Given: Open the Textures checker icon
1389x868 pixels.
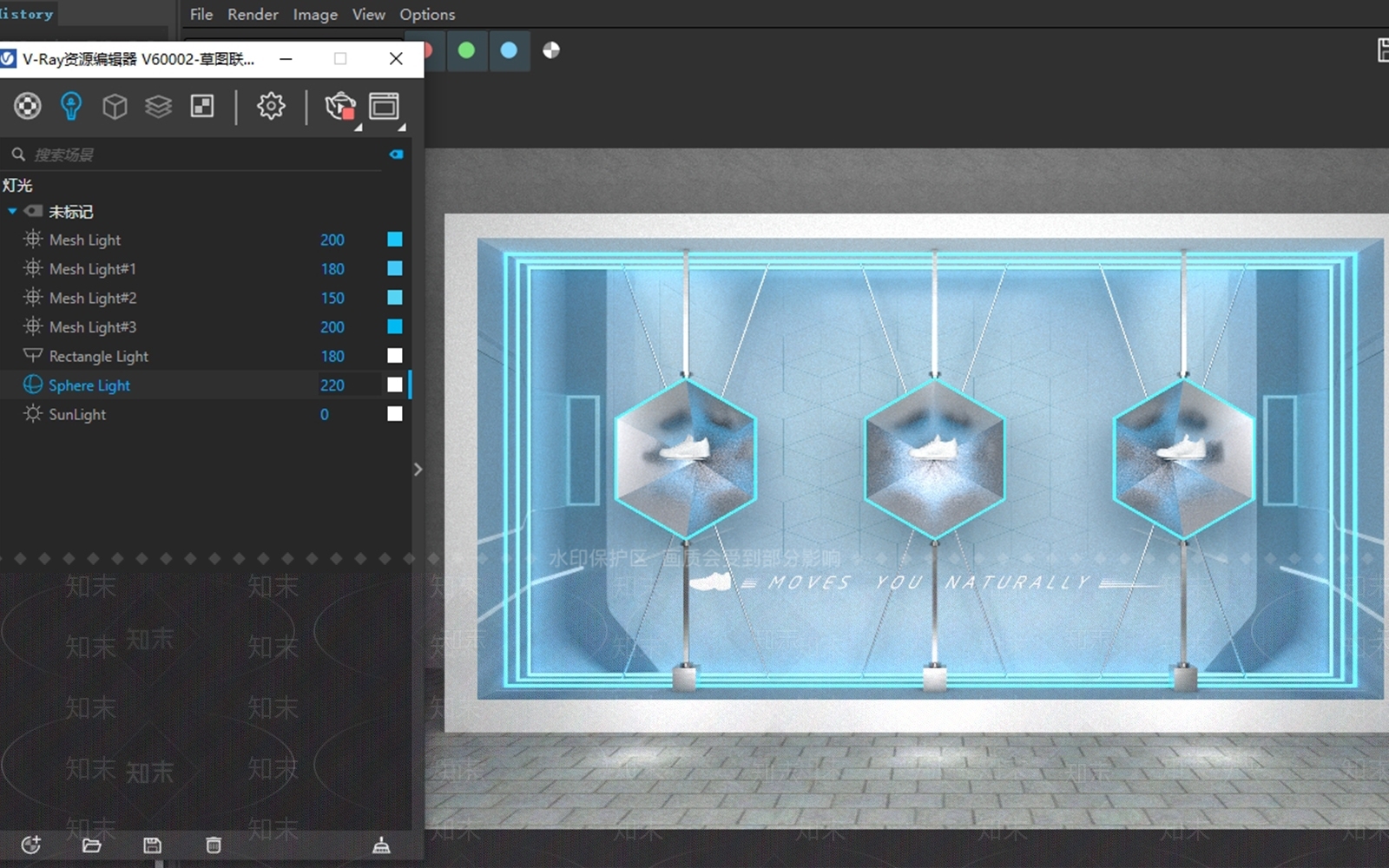Looking at the screenshot, I should [202, 106].
